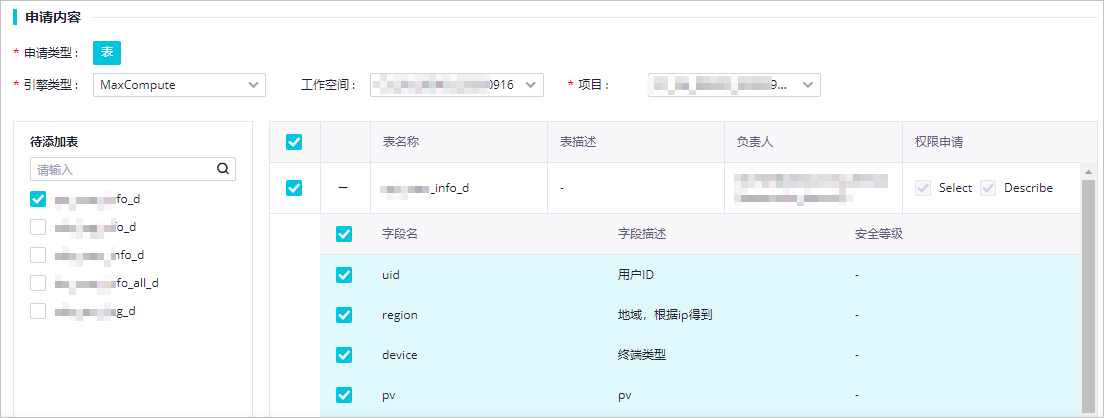Focus the 请输入 search field
The height and width of the screenshot is (418, 1104).
pyautogui.click(x=132, y=169)
